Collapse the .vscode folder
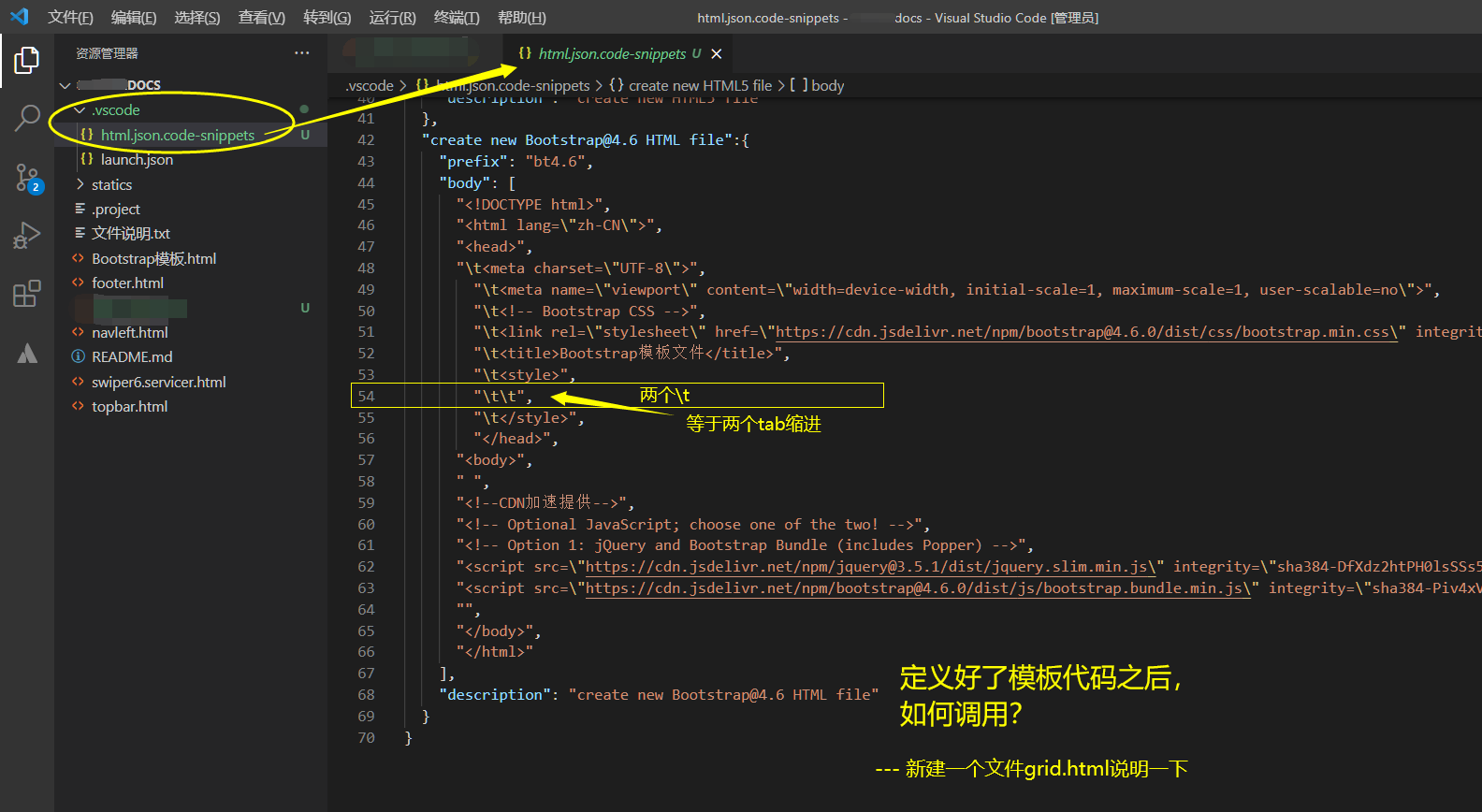Screen dimensions: 1482x812 pos(80,110)
